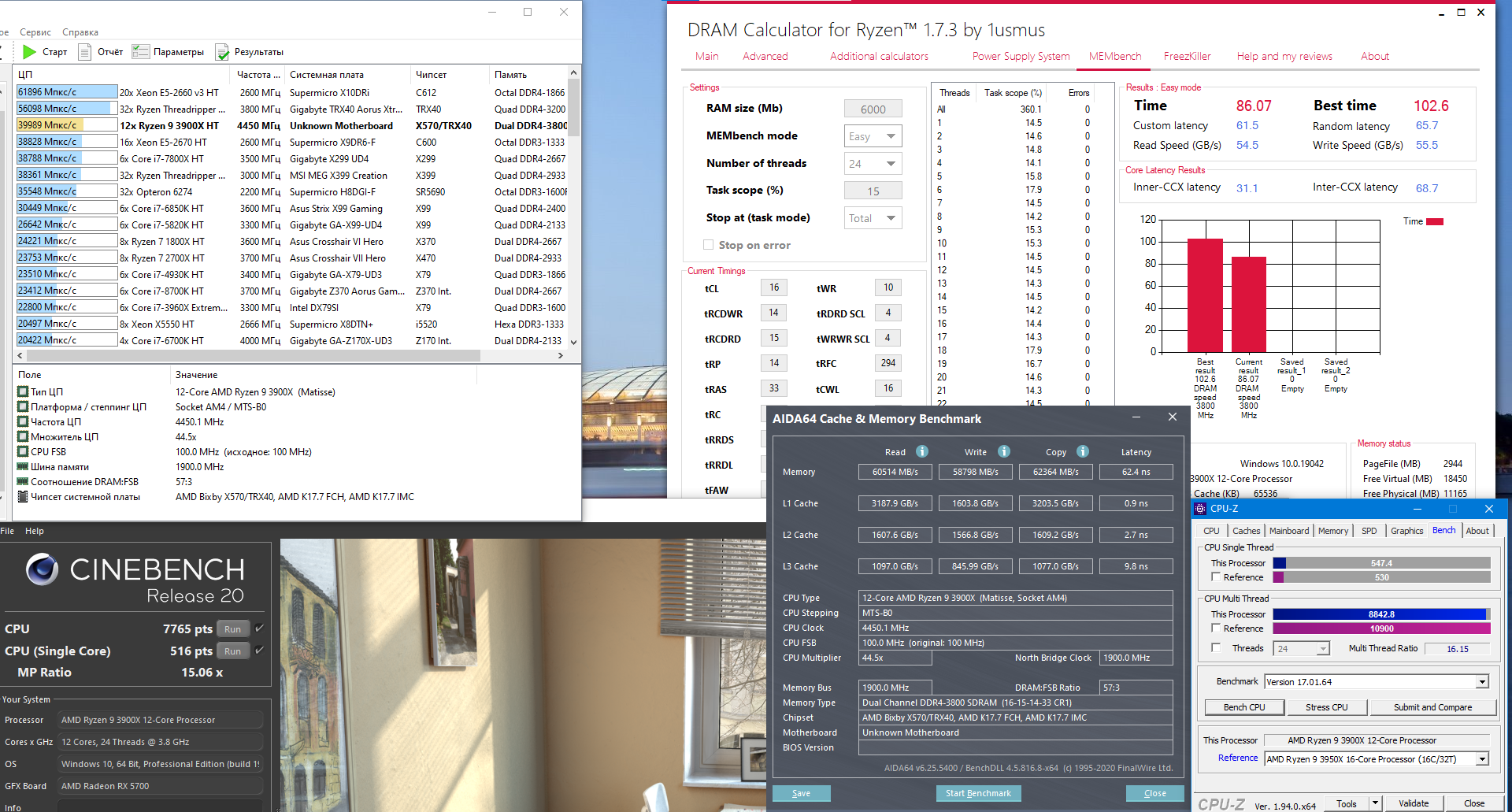Tick Reference checkbox under CPU Multi Thread

(x=1216, y=628)
